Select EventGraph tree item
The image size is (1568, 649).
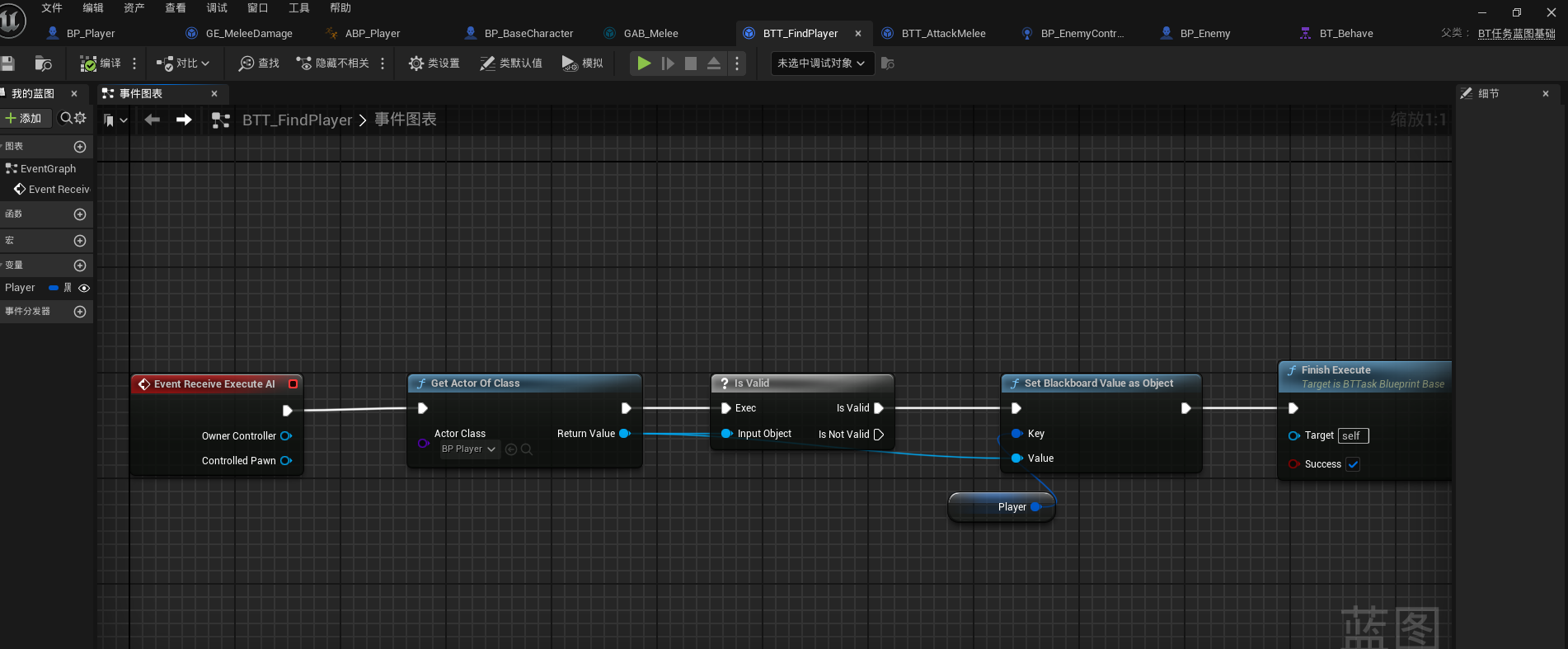(x=46, y=169)
